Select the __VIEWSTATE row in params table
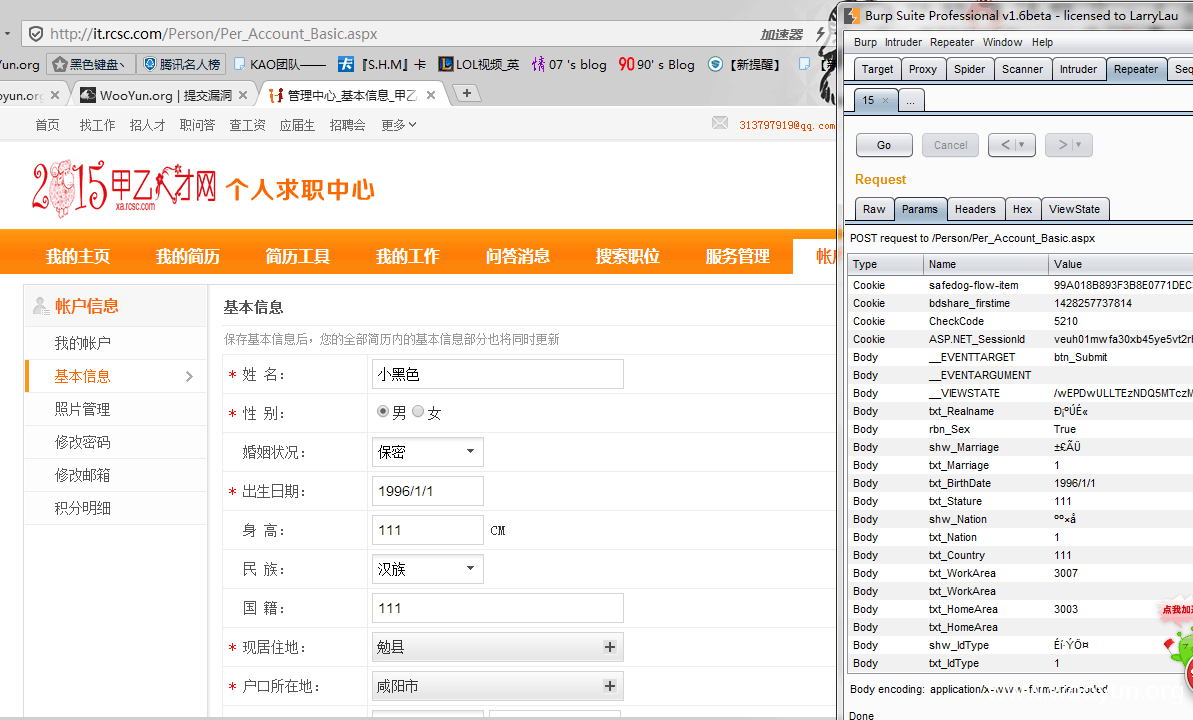This screenshot has width=1193, height=720. tap(1020, 393)
